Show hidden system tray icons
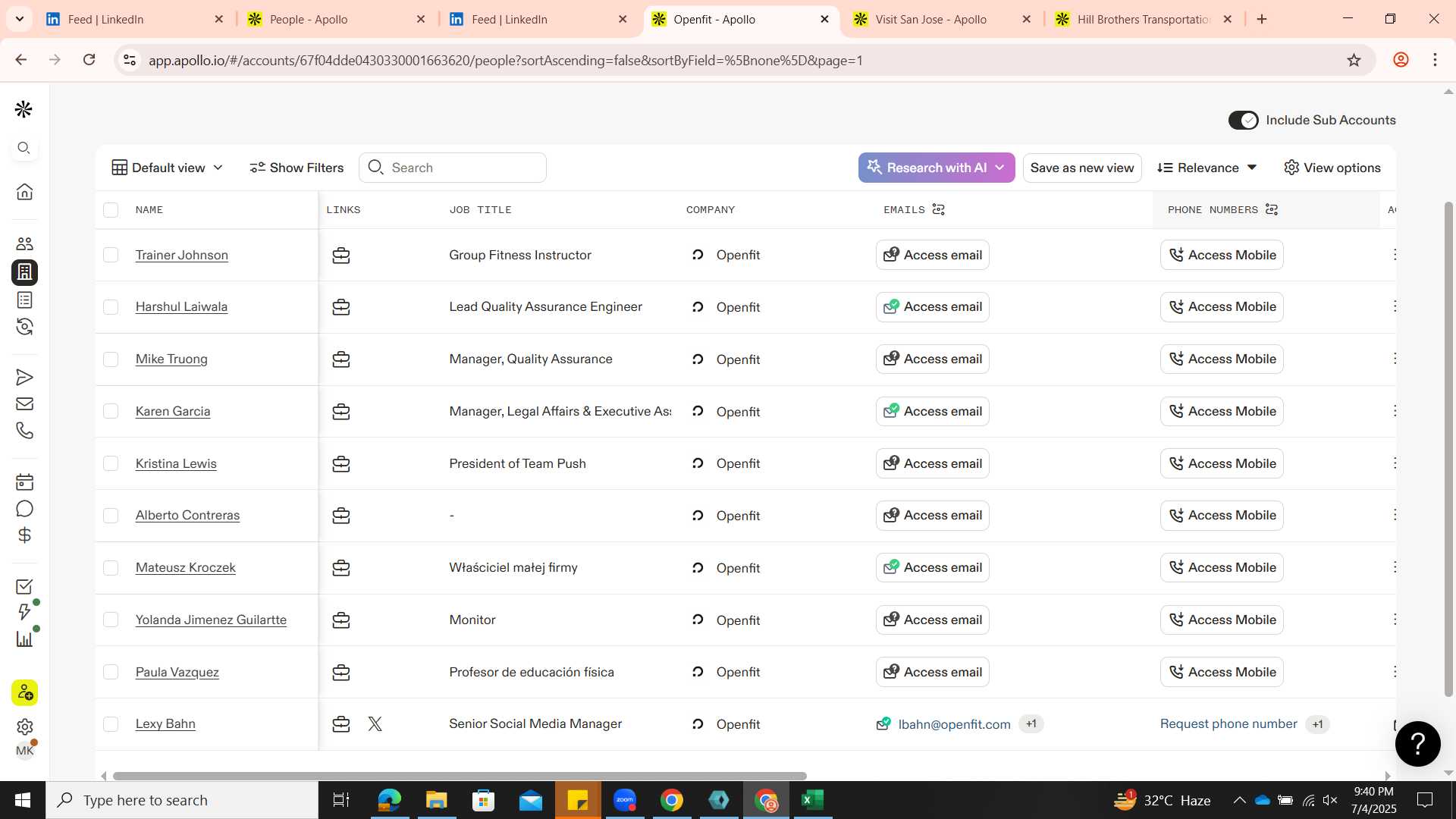1456x819 pixels. coord(1239,800)
